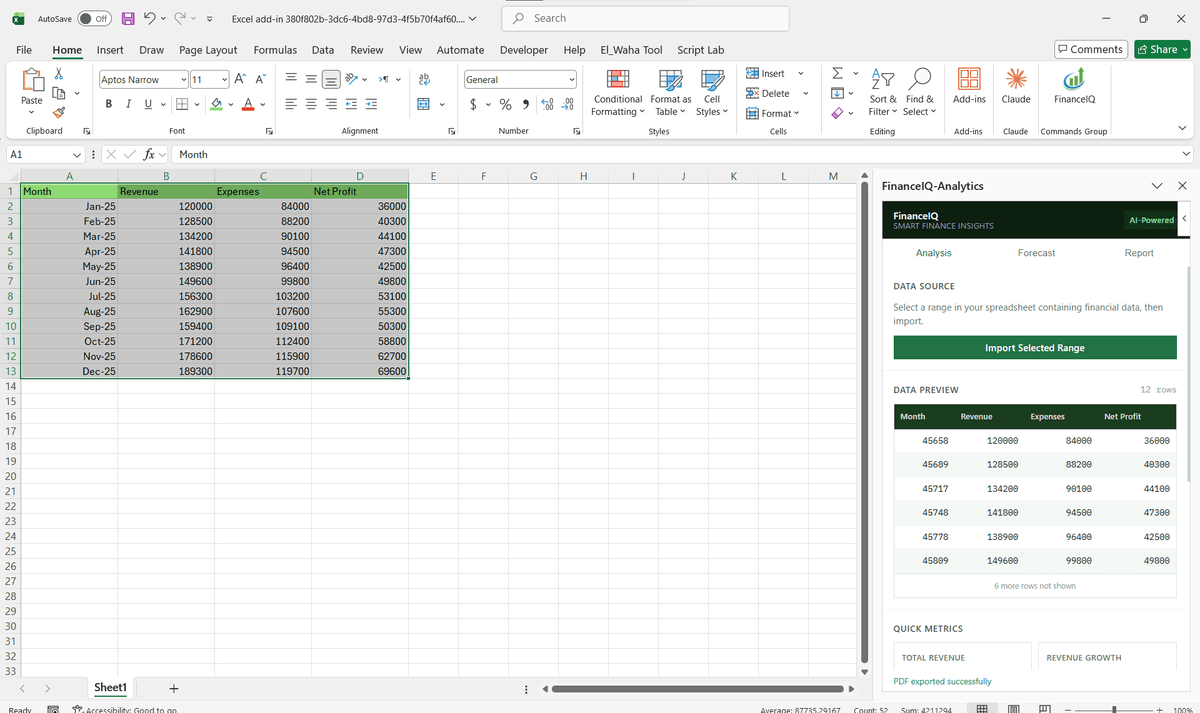The image size is (1200, 713).
Task: Expand Format as Table dropdown
Action: point(671,105)
